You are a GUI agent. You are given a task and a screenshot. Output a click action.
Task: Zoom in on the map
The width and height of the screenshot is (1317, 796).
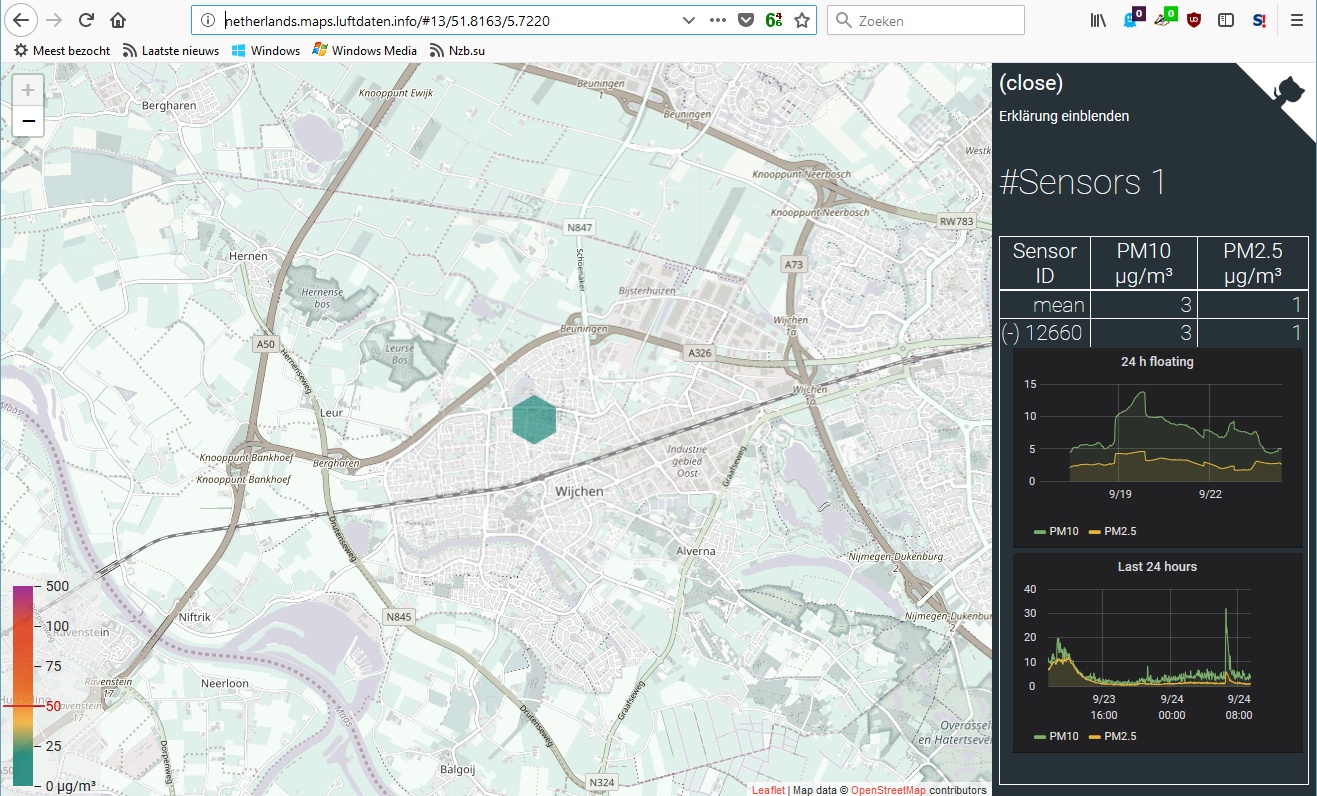[28, 90]
